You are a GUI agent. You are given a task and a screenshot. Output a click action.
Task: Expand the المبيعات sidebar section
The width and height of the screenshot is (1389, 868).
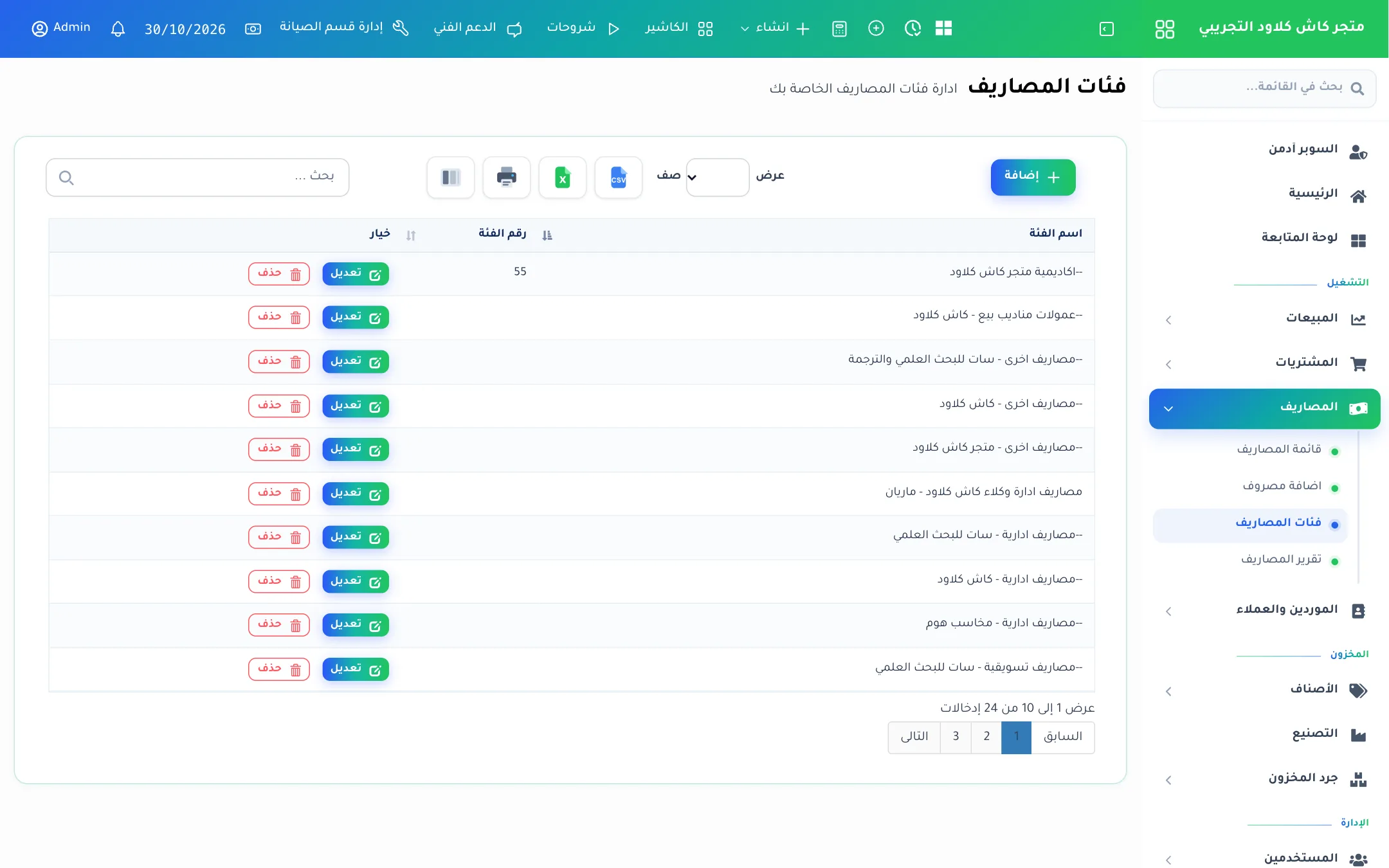(1264, 319)
